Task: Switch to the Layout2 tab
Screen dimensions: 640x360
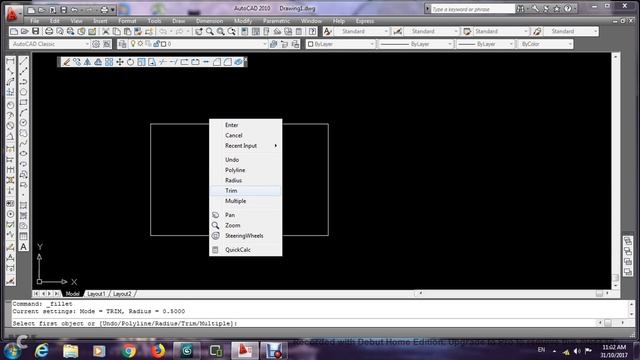Action: pos(122,294)
